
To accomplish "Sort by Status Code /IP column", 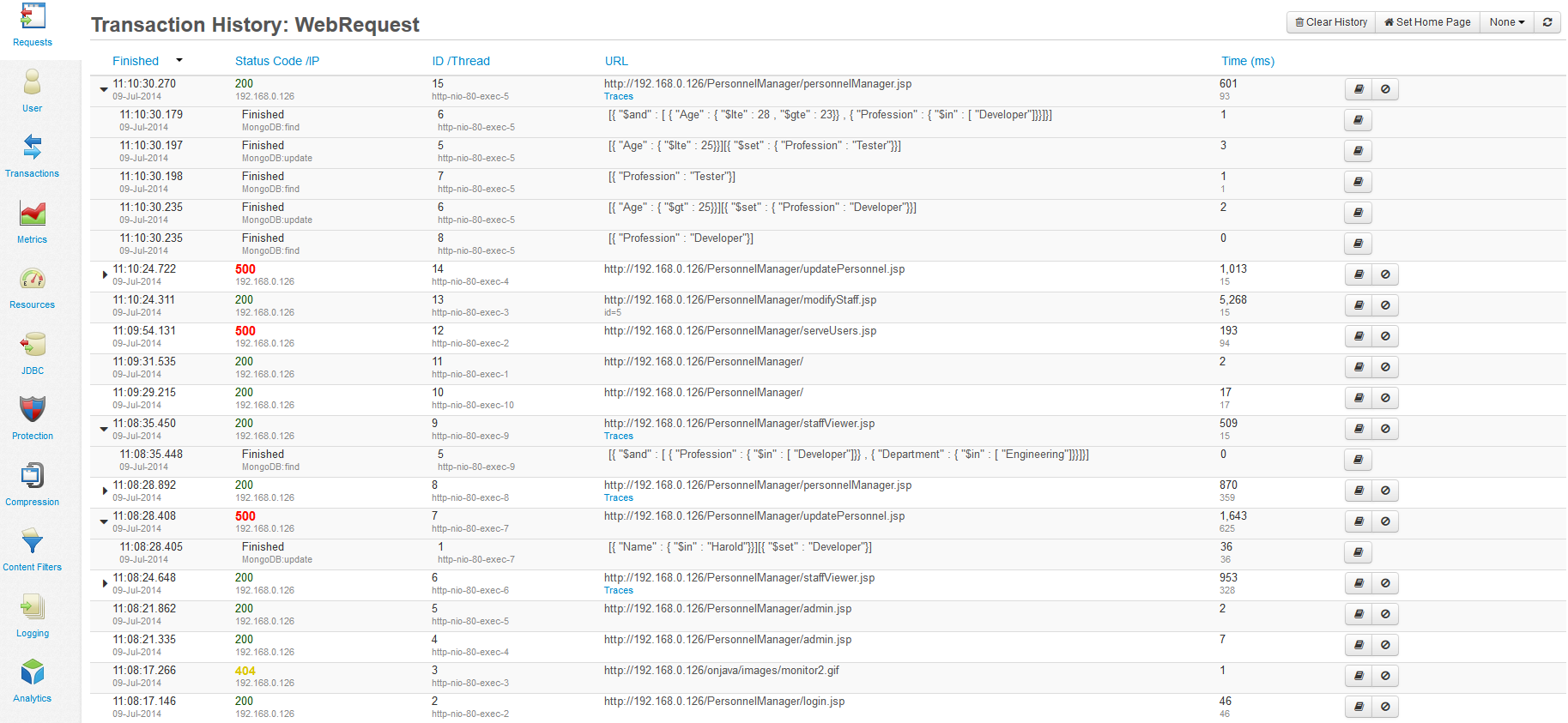I will pyautogui.click(x=276, y=61).
